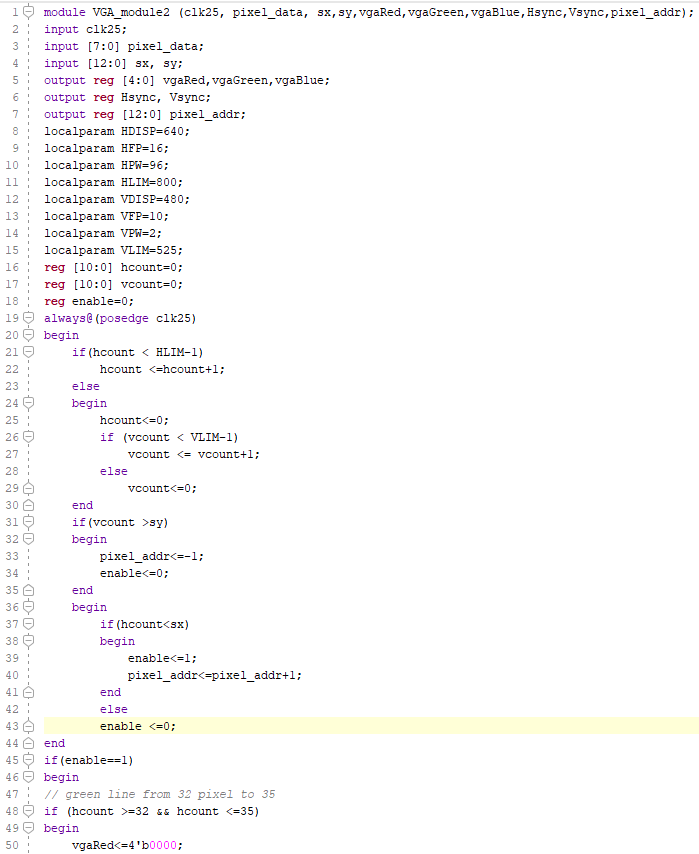The height and width of the screenshot is (854, 699).
Task: Collapse the if(enable==1) fold marker
Action: [29, 760]
